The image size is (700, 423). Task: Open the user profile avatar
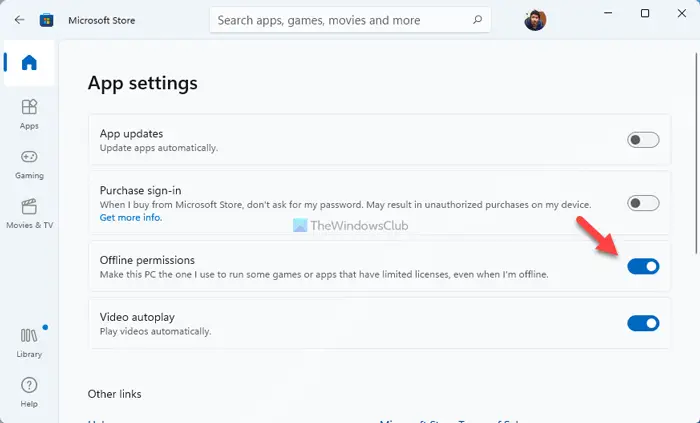(x=535, y=20)
